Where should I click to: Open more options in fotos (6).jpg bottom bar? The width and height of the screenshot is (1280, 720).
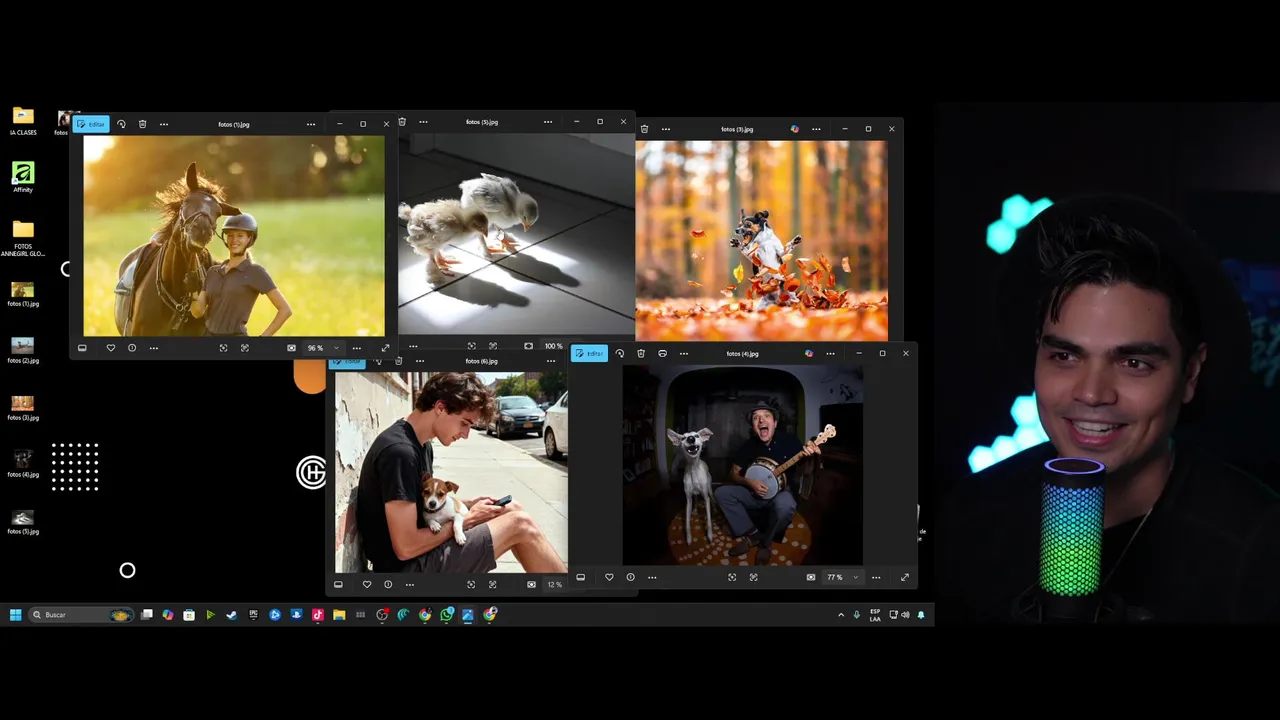point(409,584)
